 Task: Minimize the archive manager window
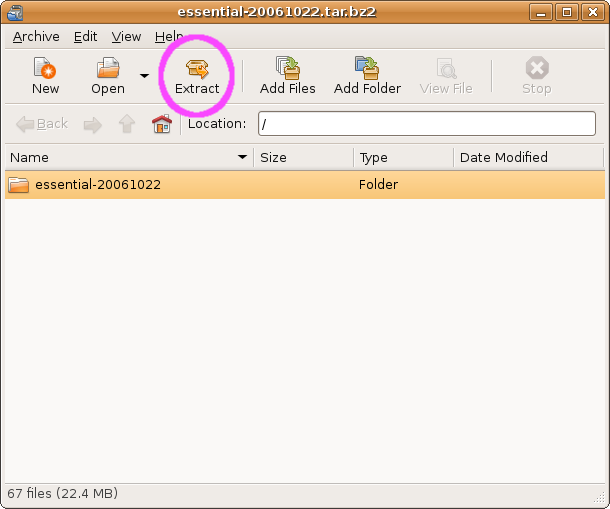(541, 12)
